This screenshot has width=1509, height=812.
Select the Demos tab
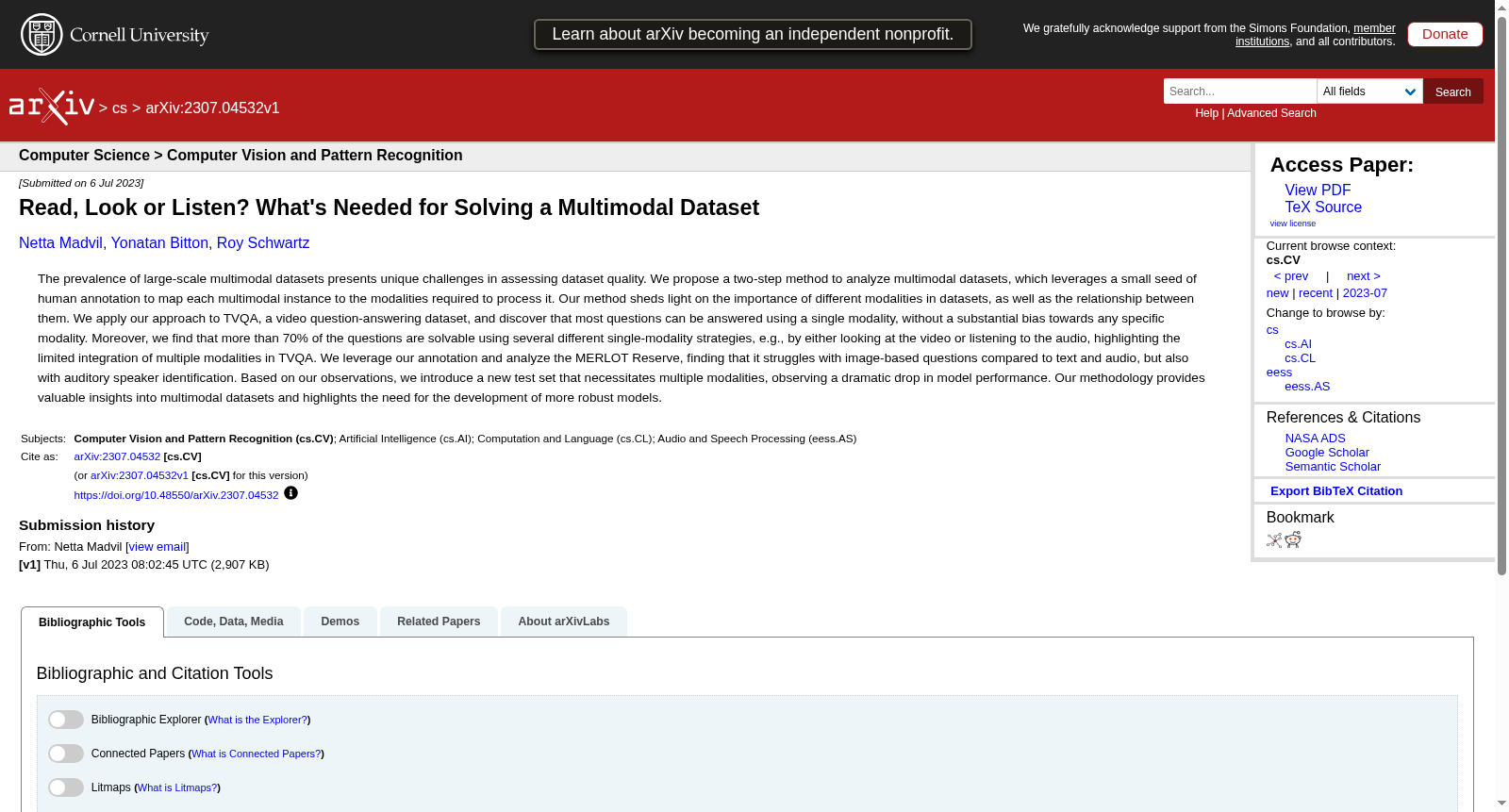point(340,621)
